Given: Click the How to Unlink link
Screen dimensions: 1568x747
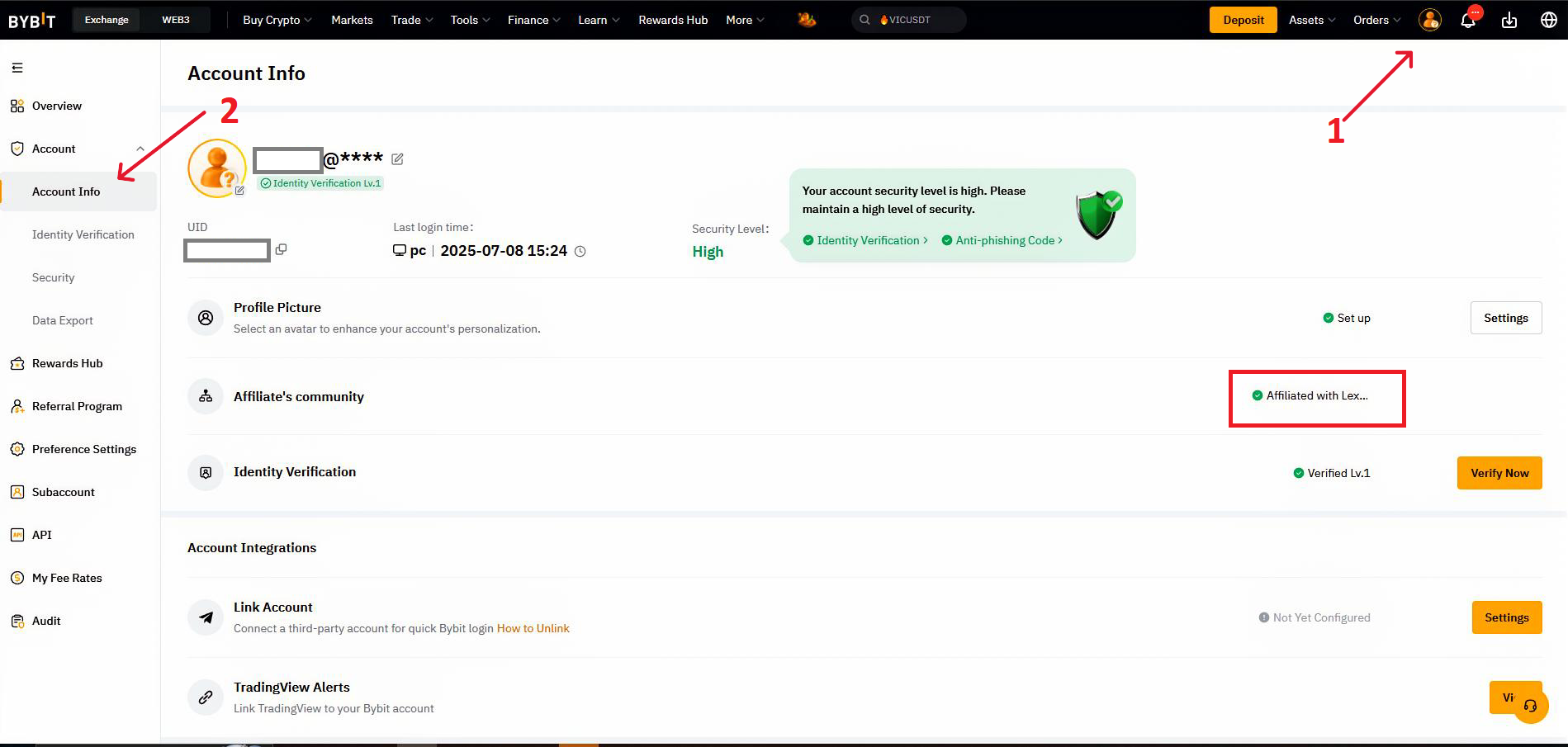Looking at the screenshot, I should pyautogui.click(x=533, y=628).
